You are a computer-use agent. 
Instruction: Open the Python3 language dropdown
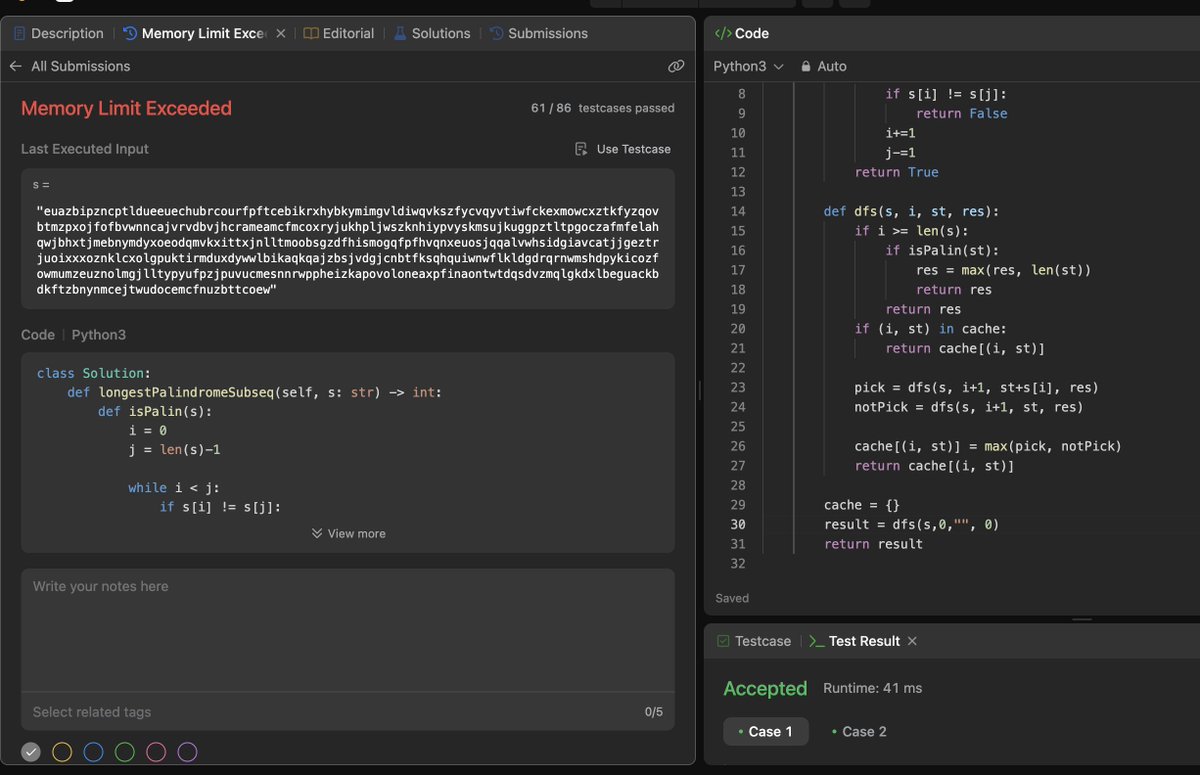pyautogui.click(x=748, y=66)
